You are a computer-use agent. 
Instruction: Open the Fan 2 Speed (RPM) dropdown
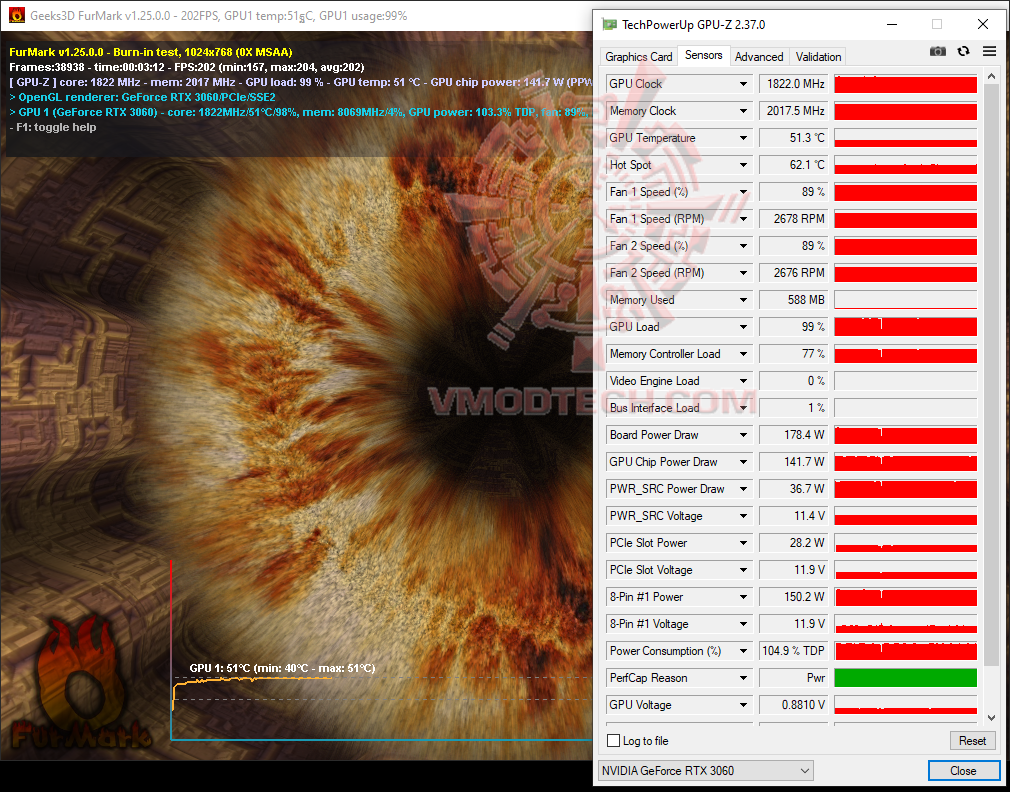pos(743,273)
